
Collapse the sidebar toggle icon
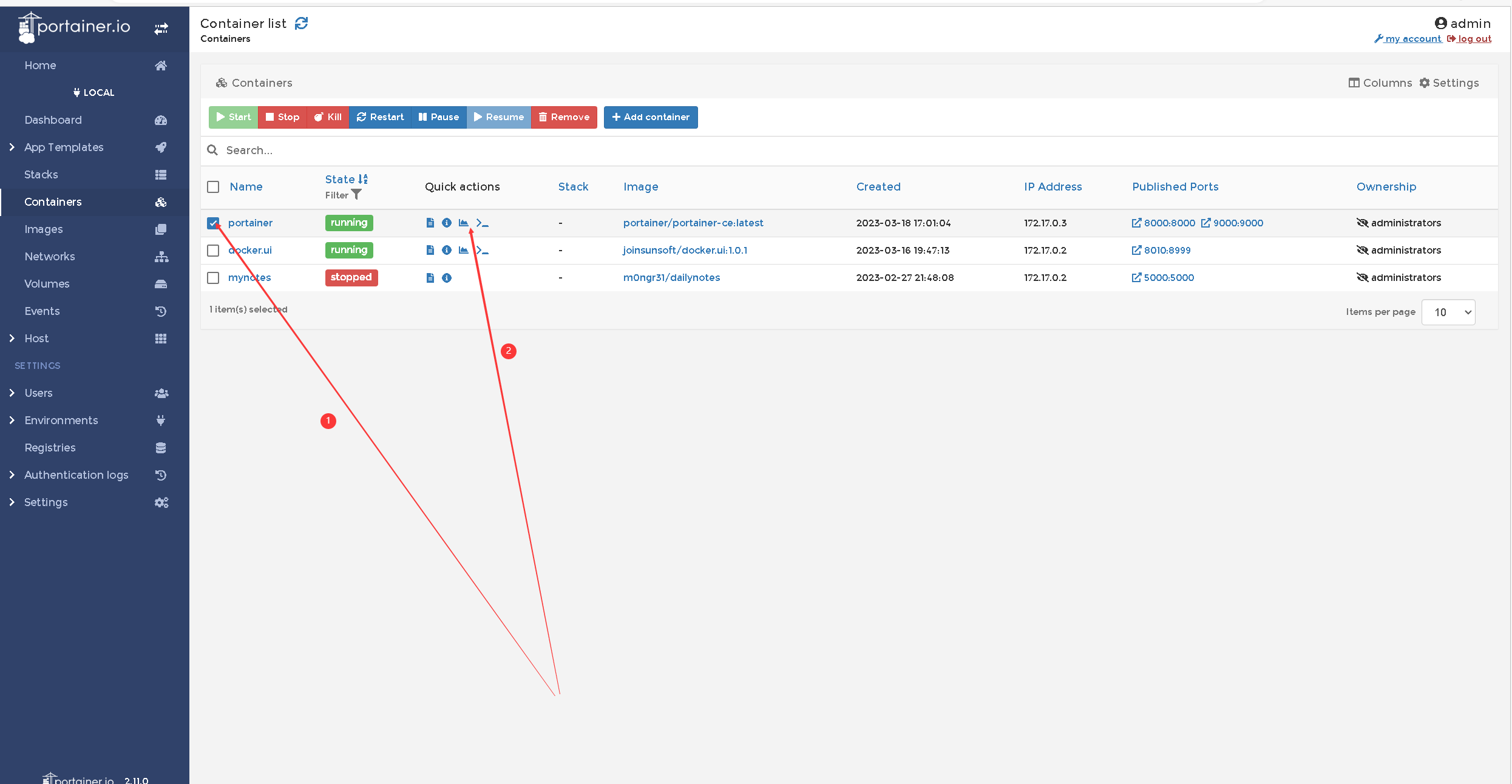[x=161, y=29]
